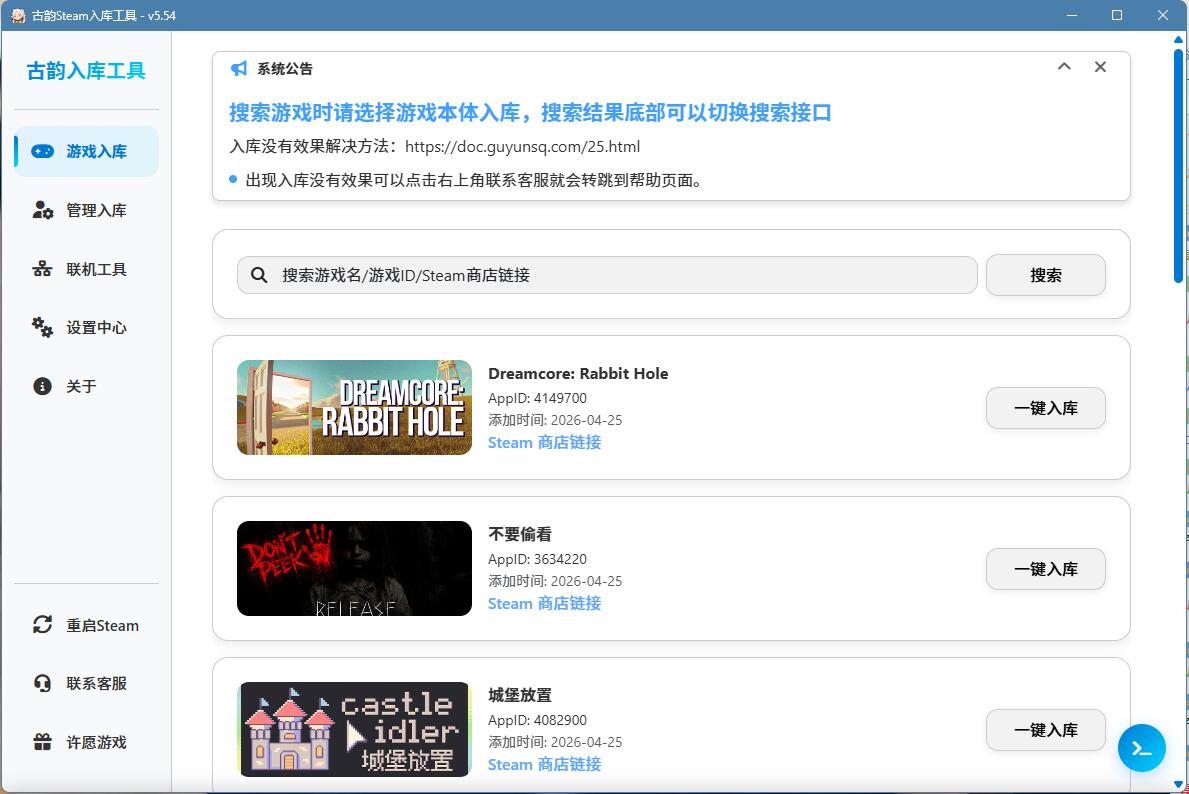
Task: Click the gears icon beside 设置中心
Action: (42, 327)
